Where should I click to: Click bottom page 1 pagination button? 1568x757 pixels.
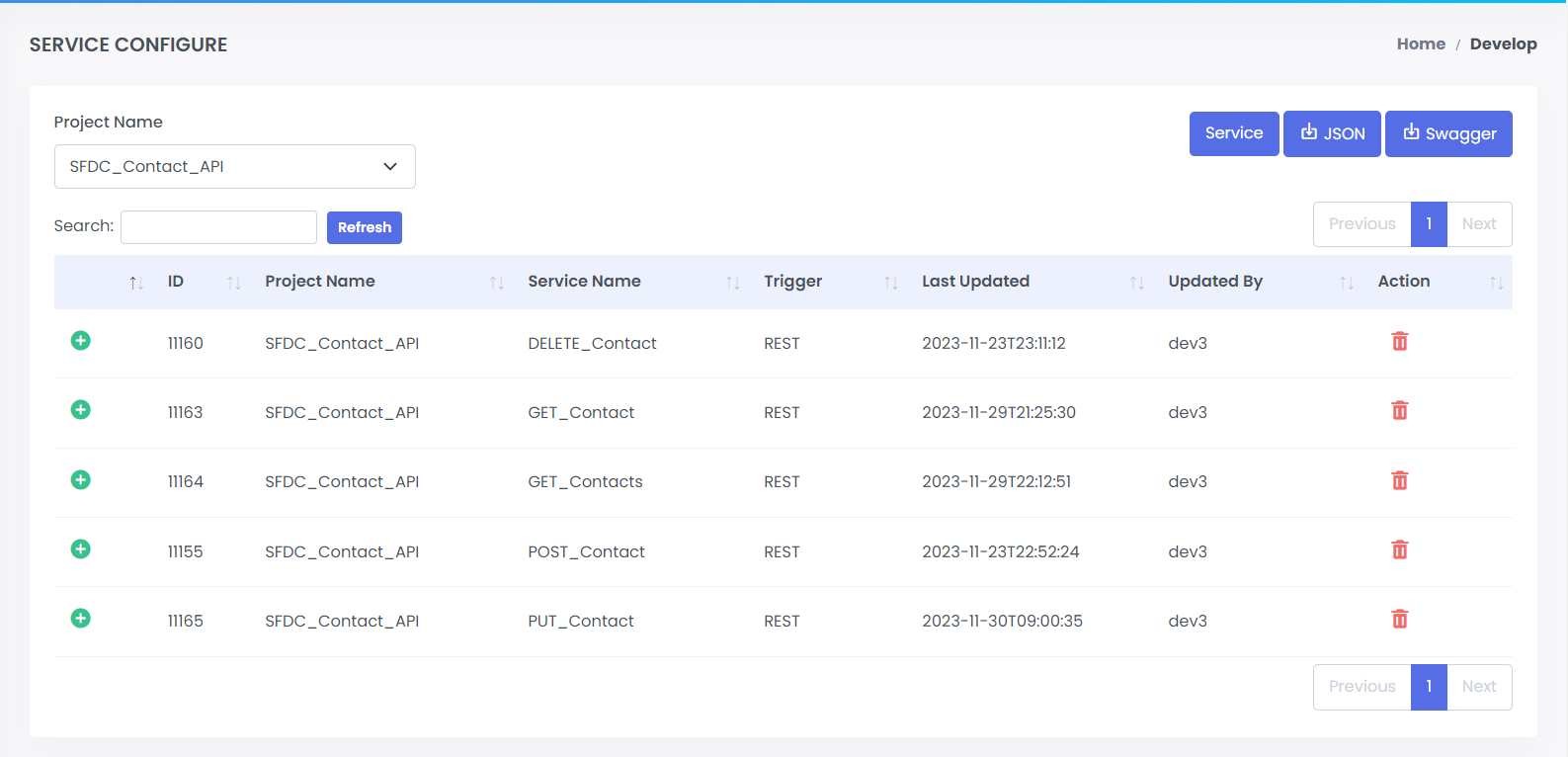click(x=1429, y=687)
